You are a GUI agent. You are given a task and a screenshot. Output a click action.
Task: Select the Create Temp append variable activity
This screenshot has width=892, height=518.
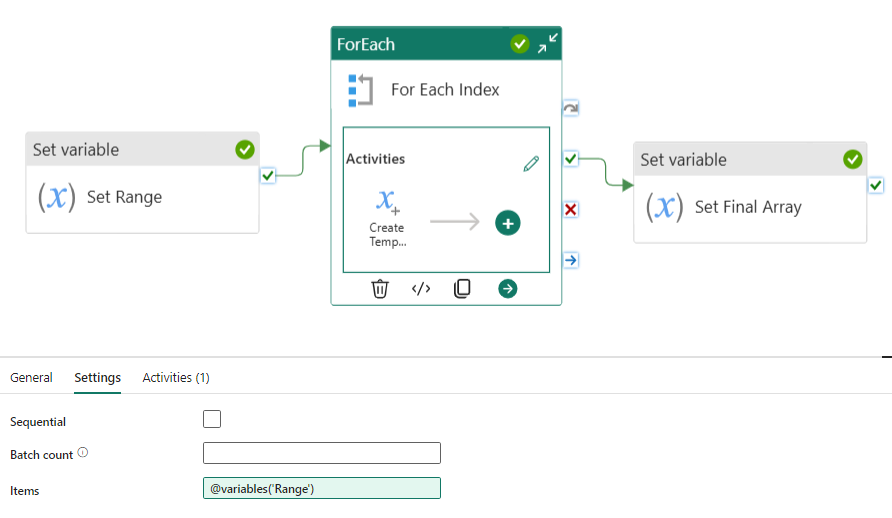coord(387,218)
